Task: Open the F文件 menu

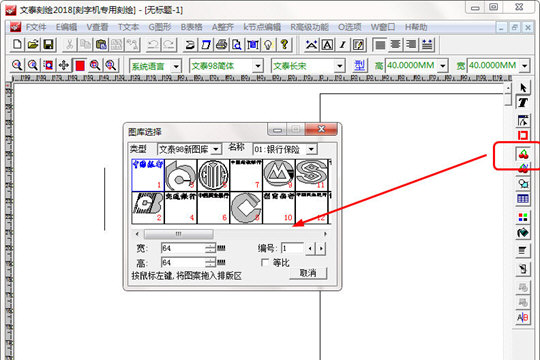Action: click(36, 27)
